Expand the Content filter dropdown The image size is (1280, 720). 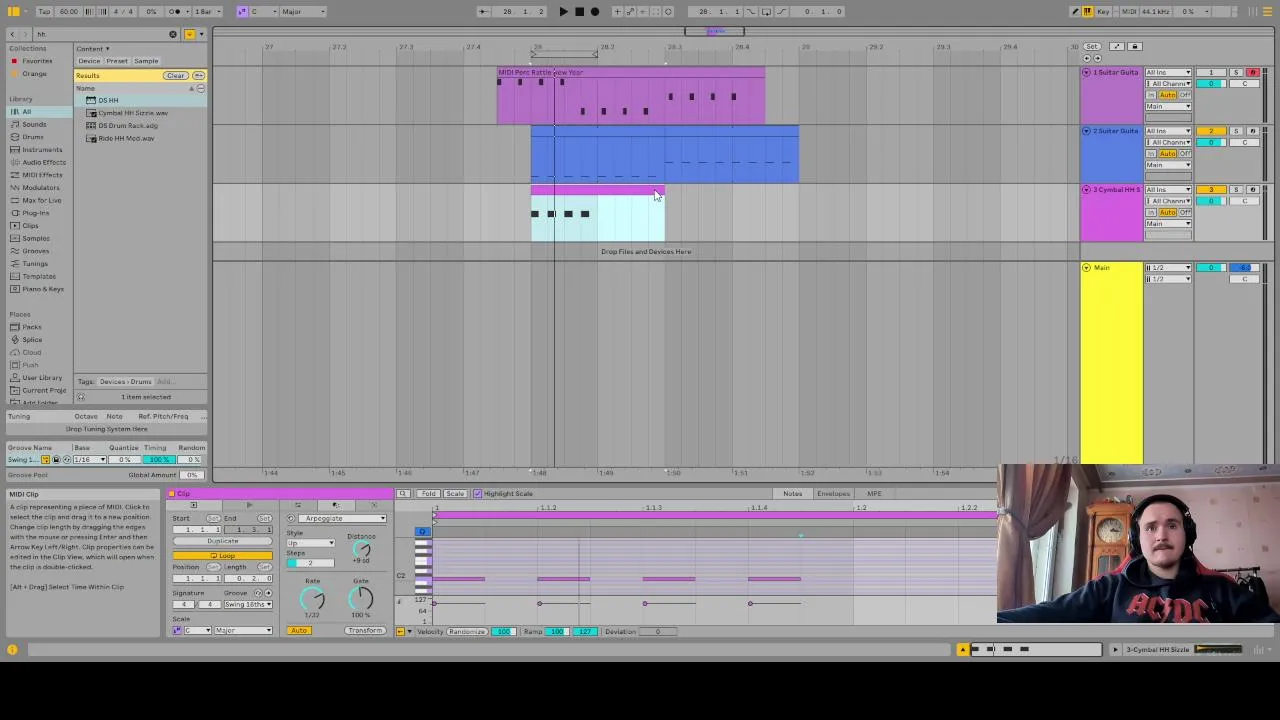(93, 49)
